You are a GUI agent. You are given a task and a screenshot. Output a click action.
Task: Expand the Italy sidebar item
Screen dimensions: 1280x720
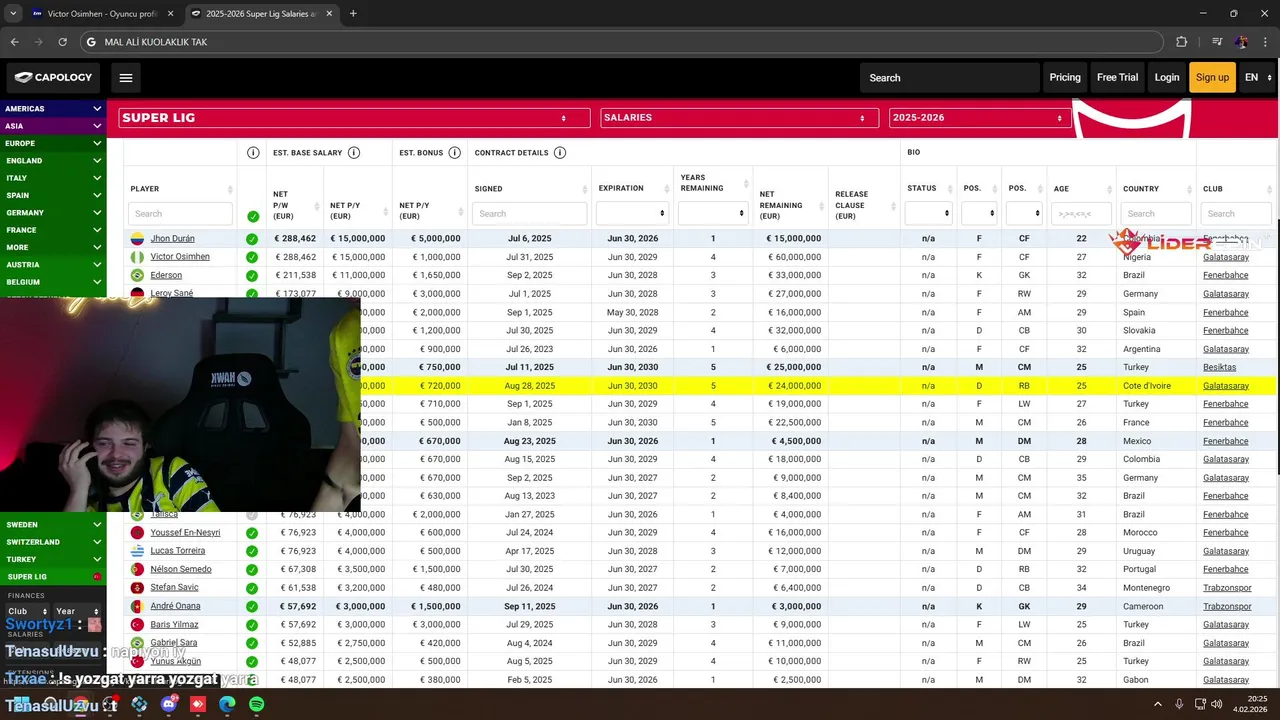pos(53,178)
